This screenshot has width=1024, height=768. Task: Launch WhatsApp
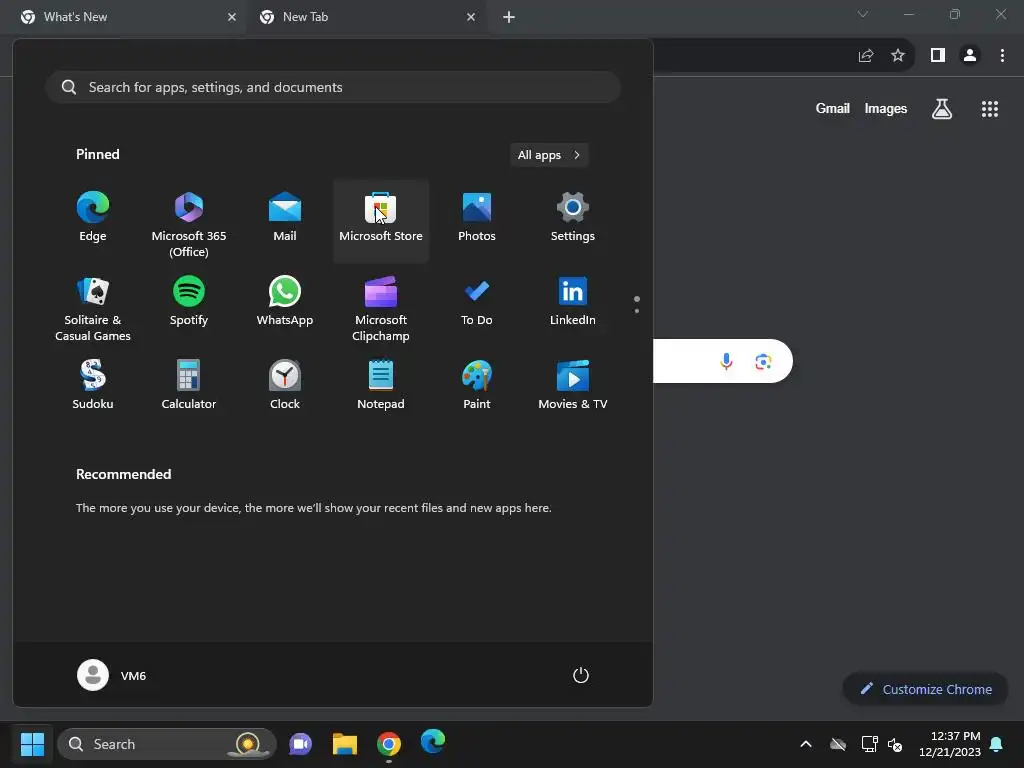(285, 302)
